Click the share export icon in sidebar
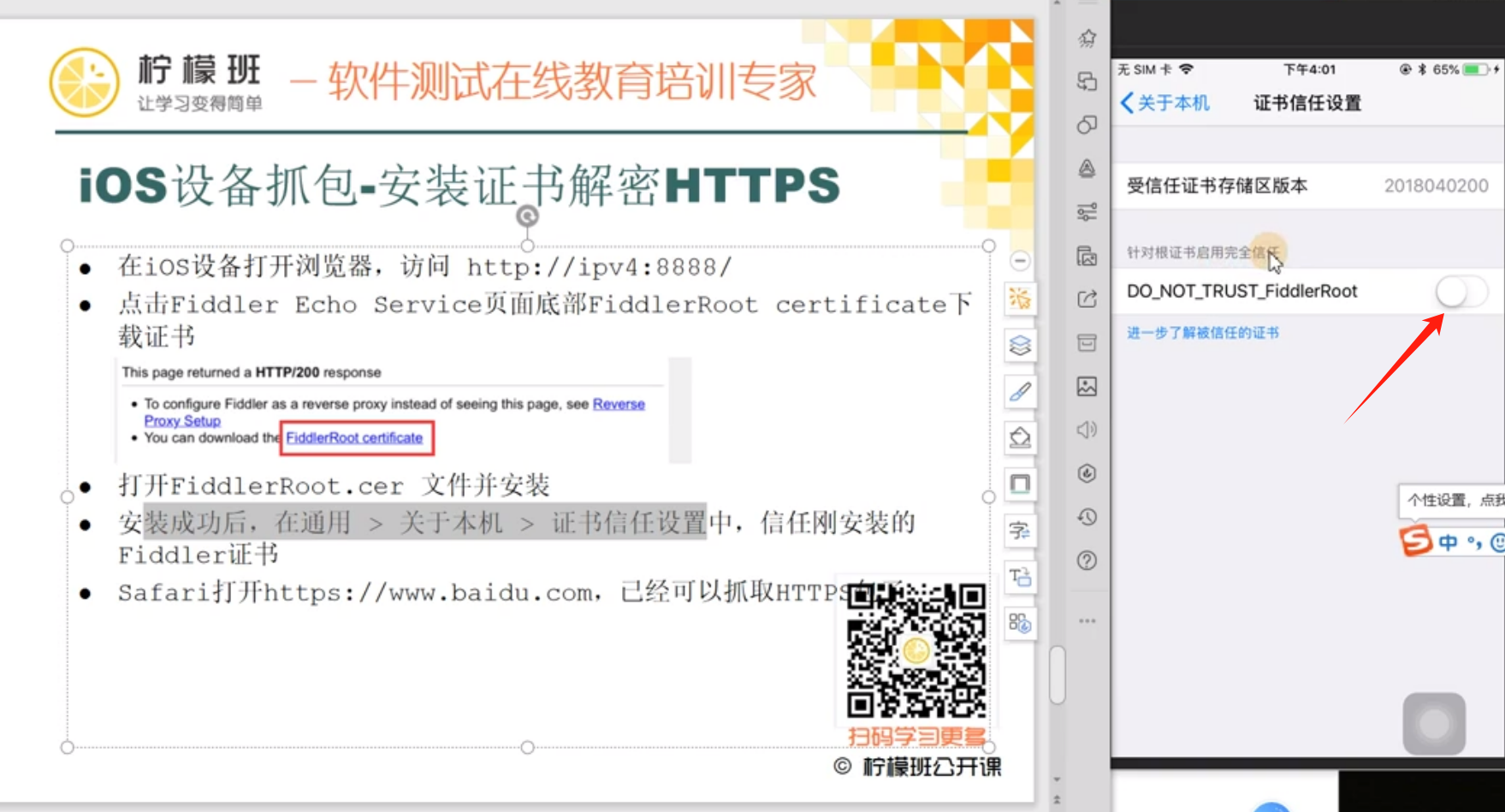Viewport: 1505px width, 812px height. pos(1087,299)
